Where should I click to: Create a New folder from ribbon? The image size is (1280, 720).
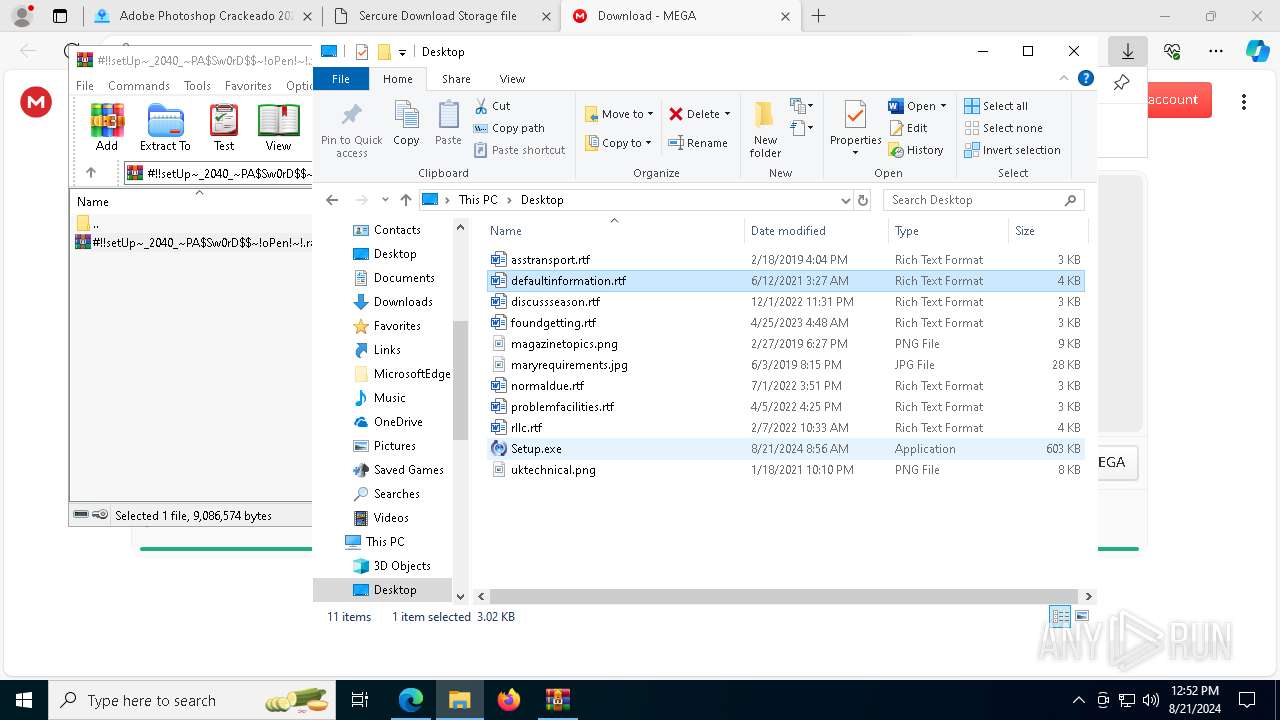tap(765, 129)
